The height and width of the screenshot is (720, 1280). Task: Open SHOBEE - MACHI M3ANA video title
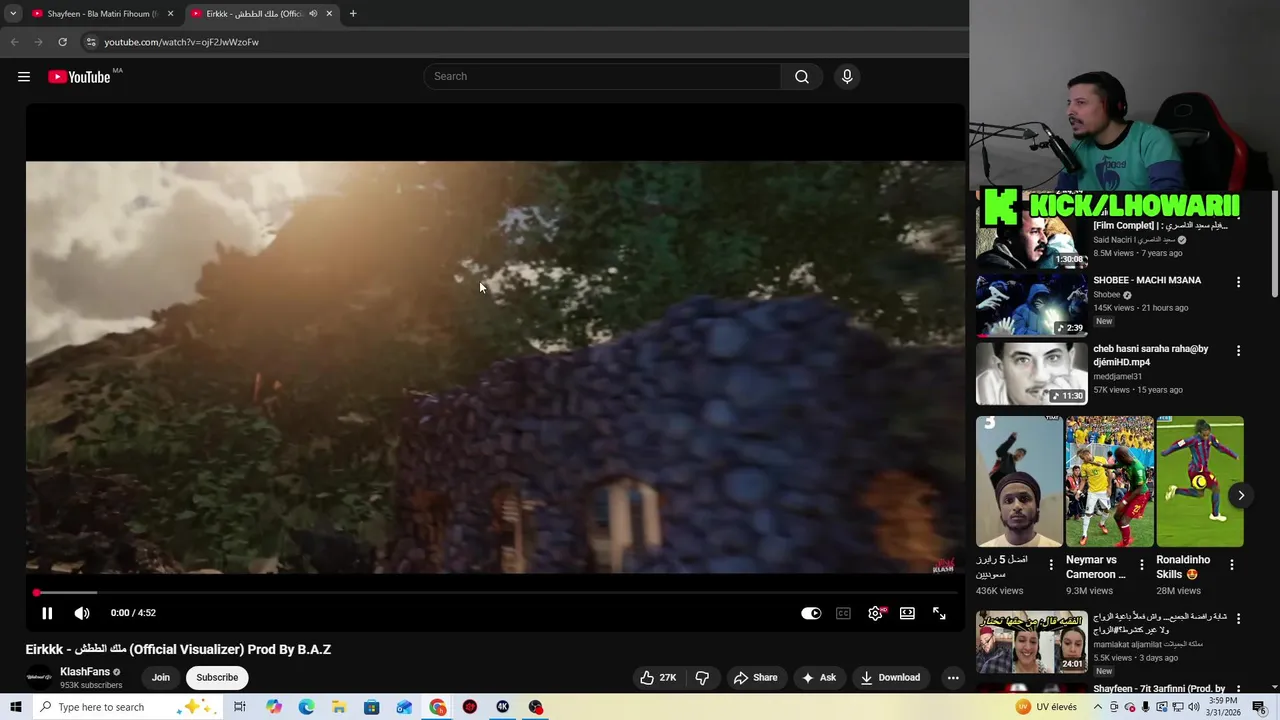click(1147, 280)
